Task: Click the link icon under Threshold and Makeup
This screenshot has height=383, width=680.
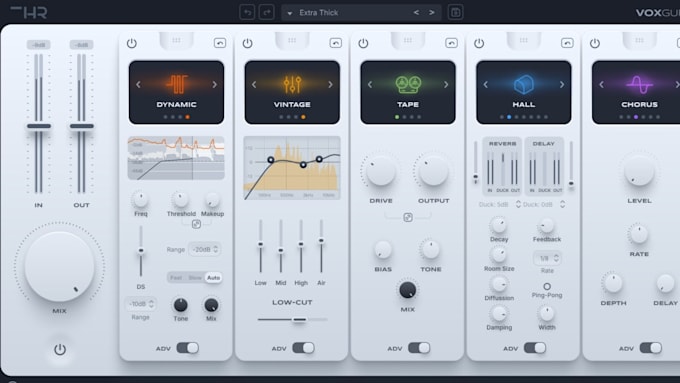Action: (x=196, y=224)
